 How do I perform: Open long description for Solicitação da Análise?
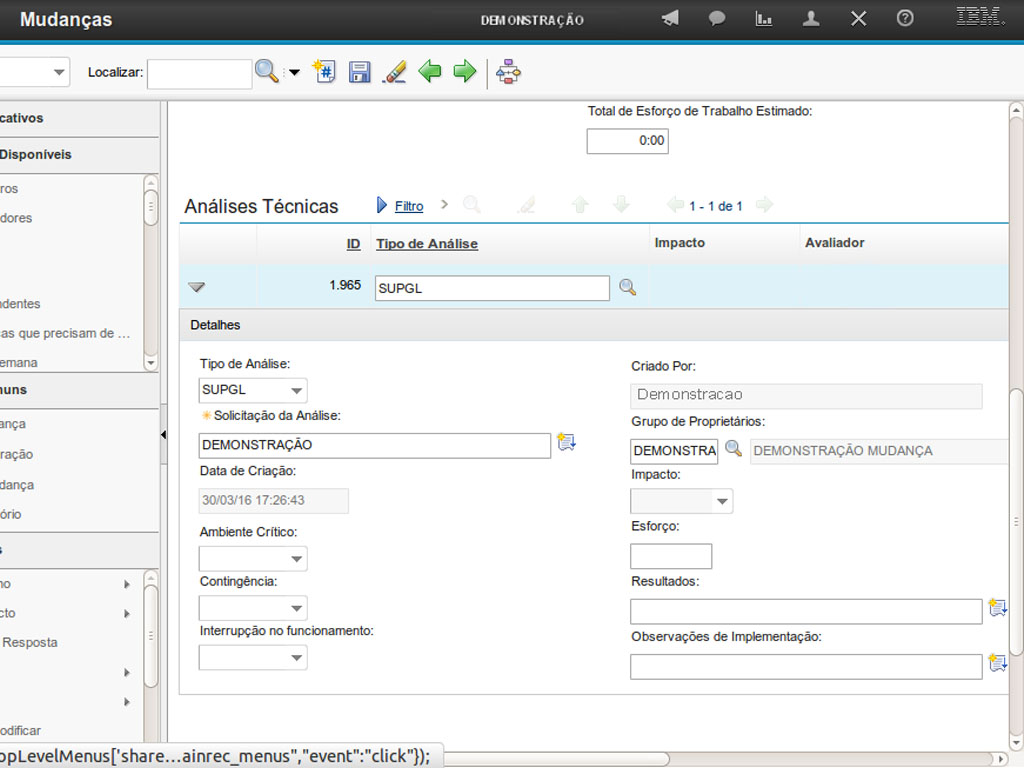pos(566,443)
